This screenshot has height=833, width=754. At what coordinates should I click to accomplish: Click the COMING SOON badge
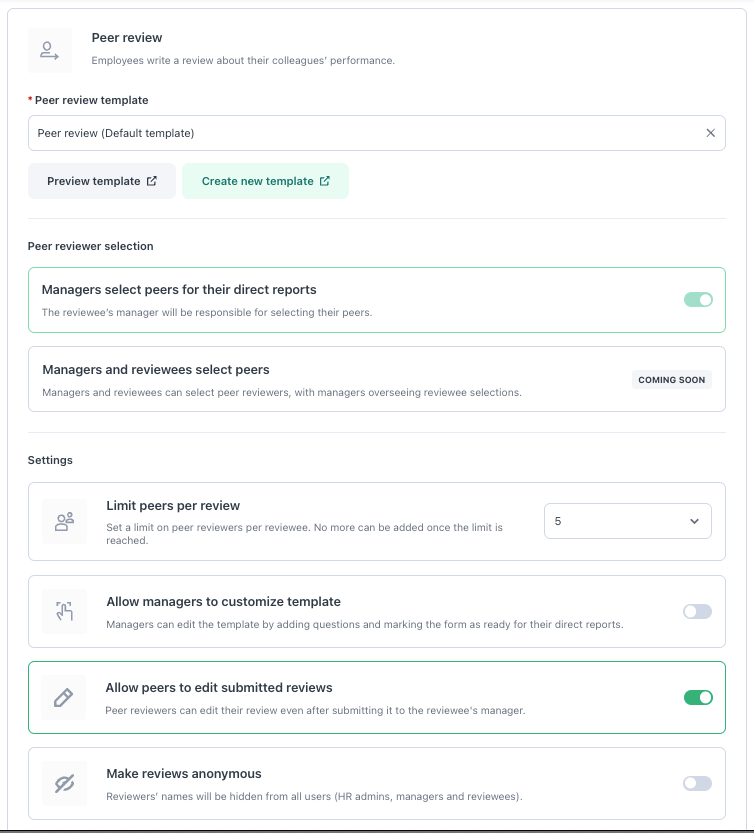point(672,380)
